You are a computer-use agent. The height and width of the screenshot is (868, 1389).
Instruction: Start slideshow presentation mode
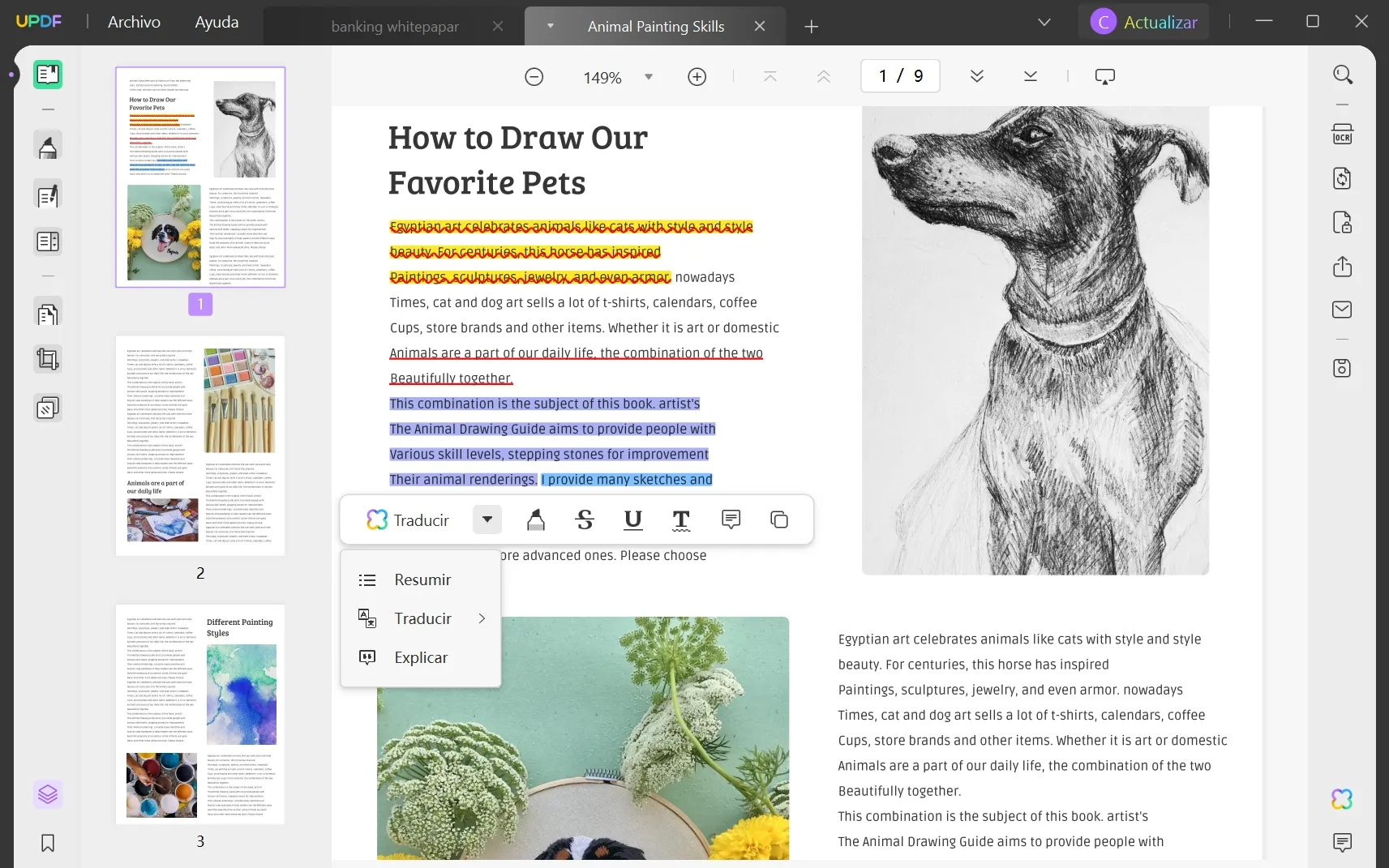1105,76
